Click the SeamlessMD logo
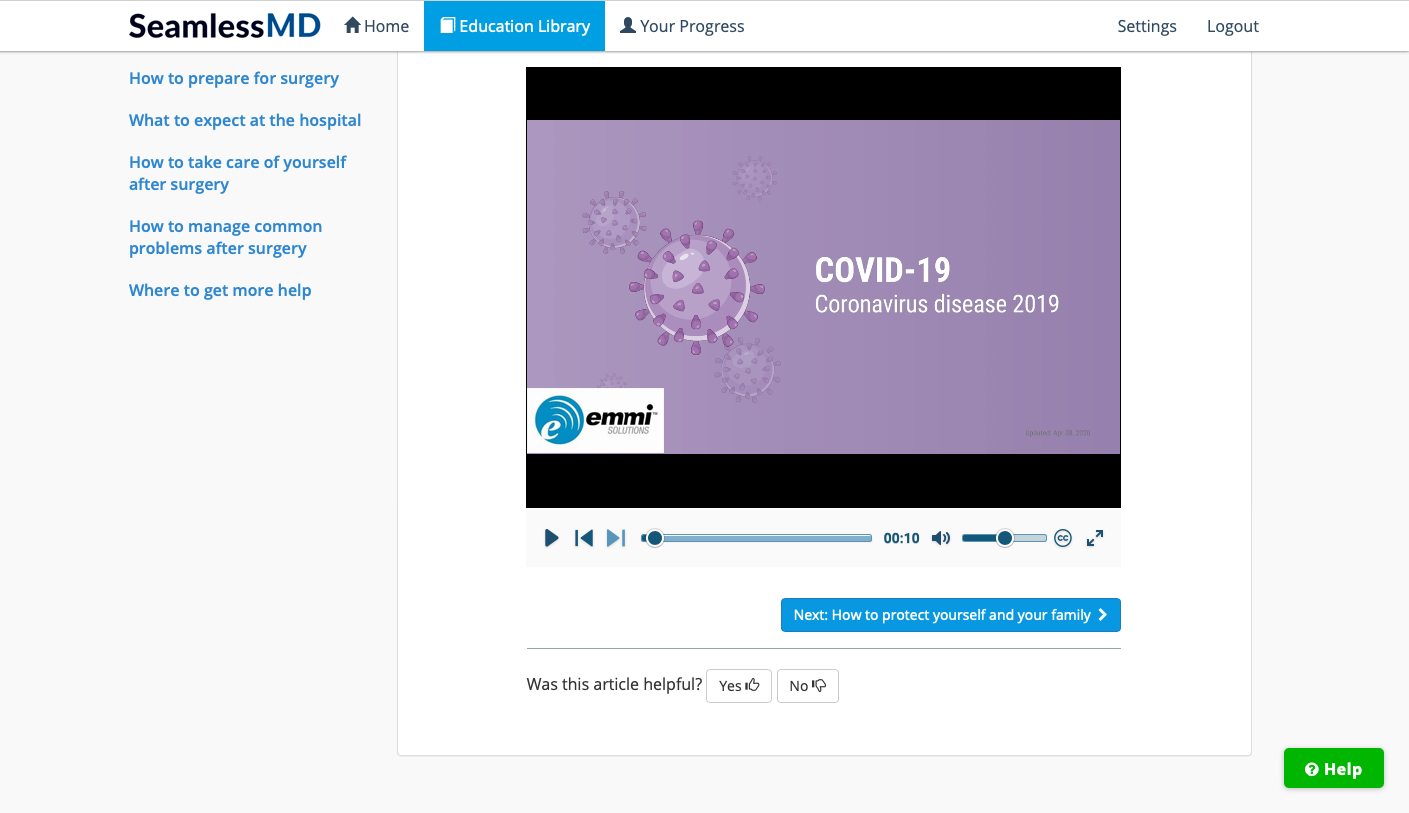Viewport: 1409px width, 813px height. pyautogui.click(x=225, y=26)
